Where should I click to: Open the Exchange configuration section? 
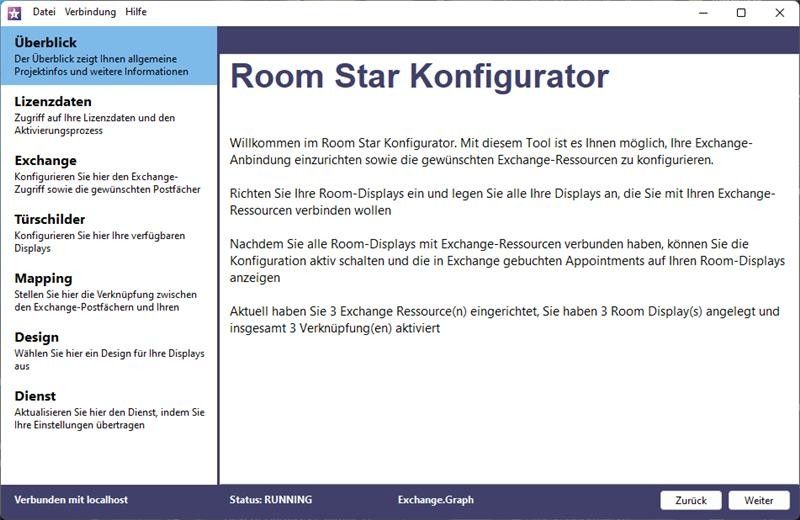point(109,174)
